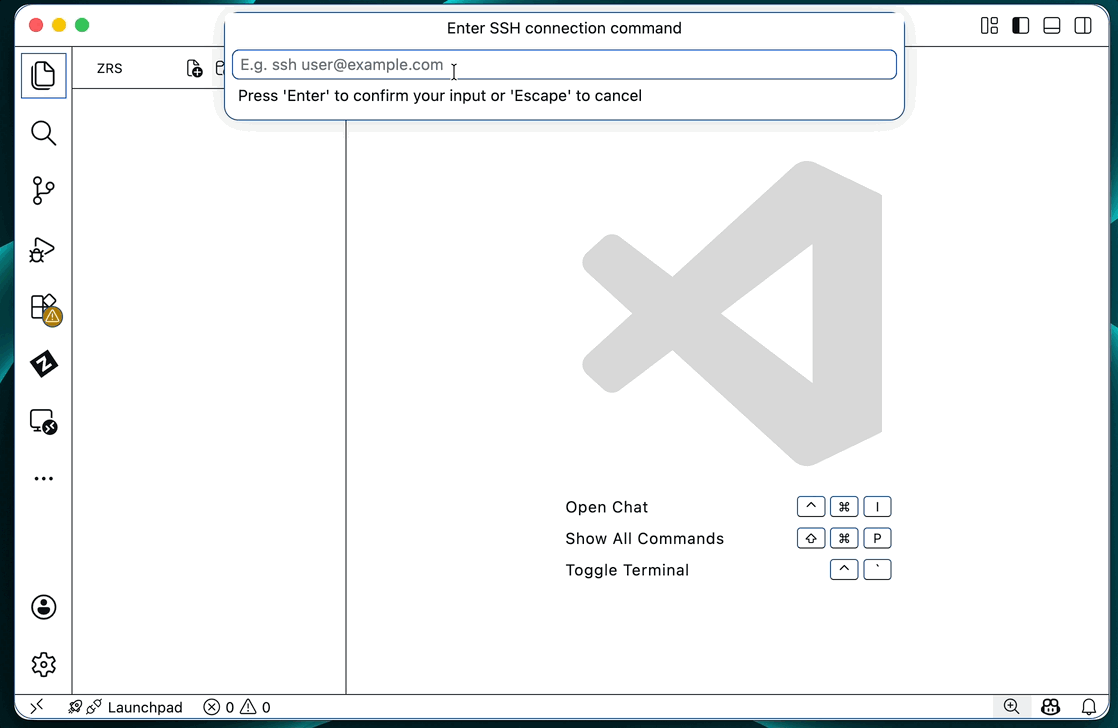Open Launchpad from the status bar
Screen dimensions: 1118x728
125,707
